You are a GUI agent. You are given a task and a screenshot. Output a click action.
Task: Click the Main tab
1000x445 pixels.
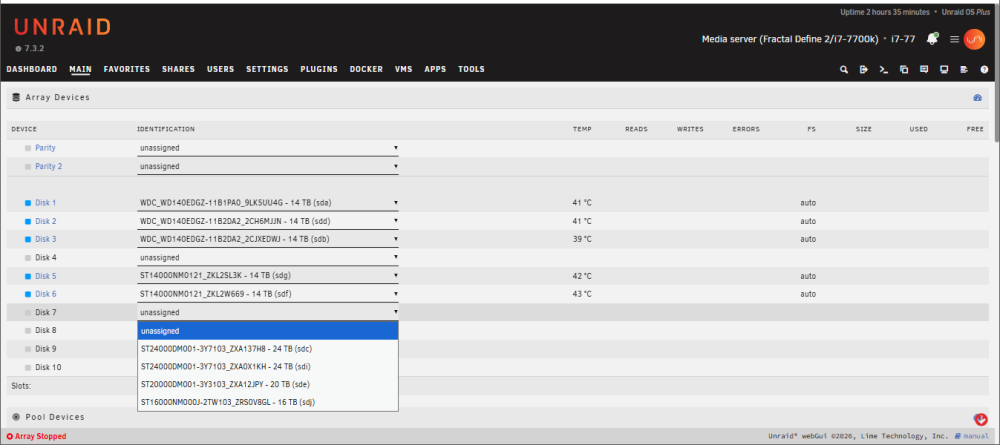point(80,69)
